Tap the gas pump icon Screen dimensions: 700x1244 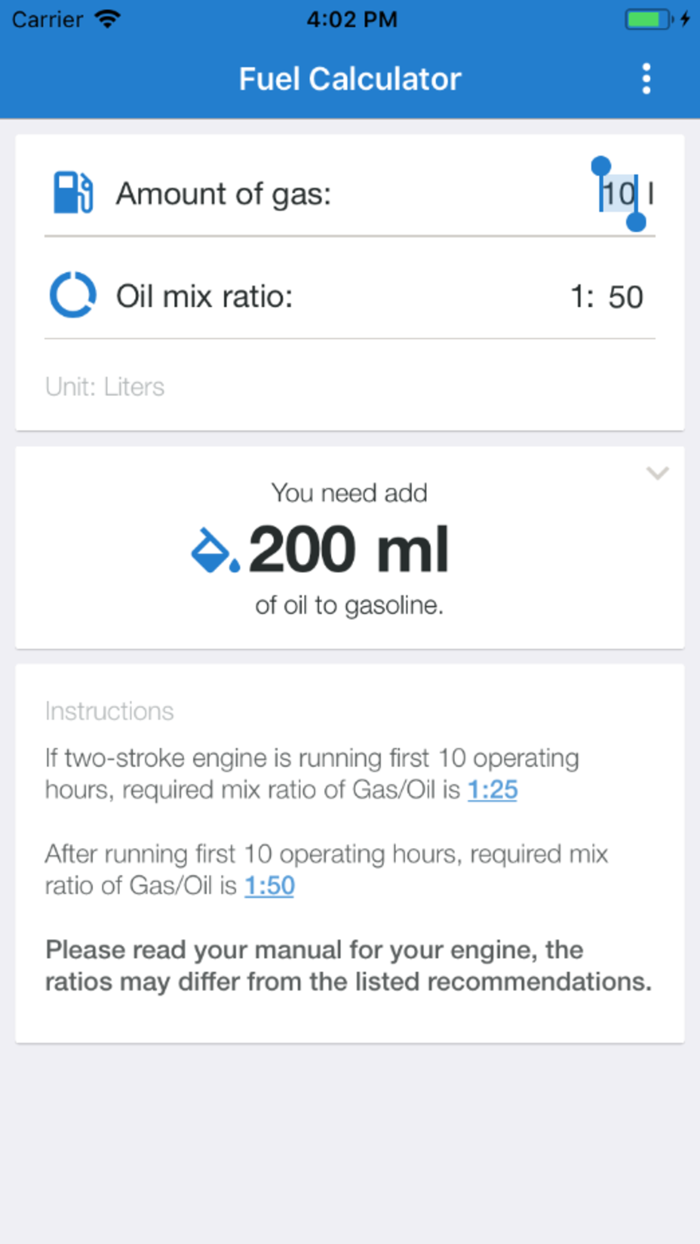point(73,193)
